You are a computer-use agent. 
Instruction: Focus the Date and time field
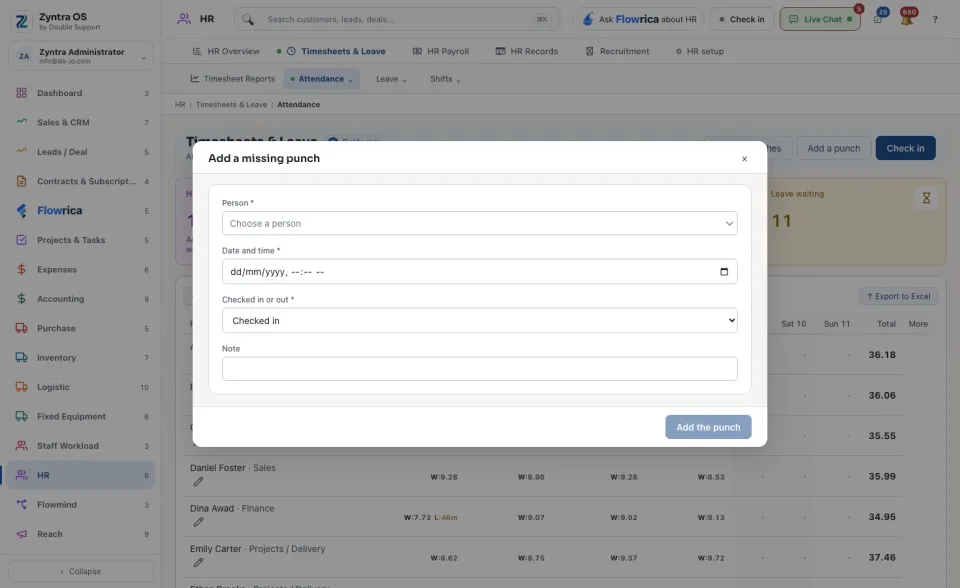click(x=479, y=272)
